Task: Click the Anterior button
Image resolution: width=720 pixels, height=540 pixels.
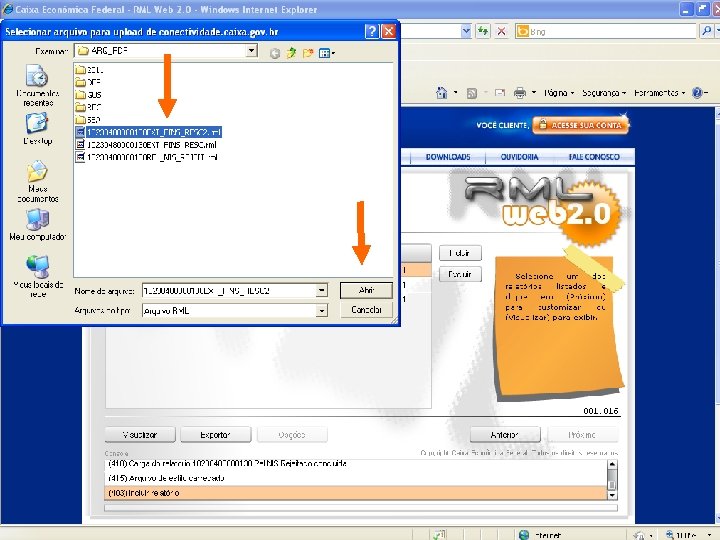Action: (x=505, y=434)
